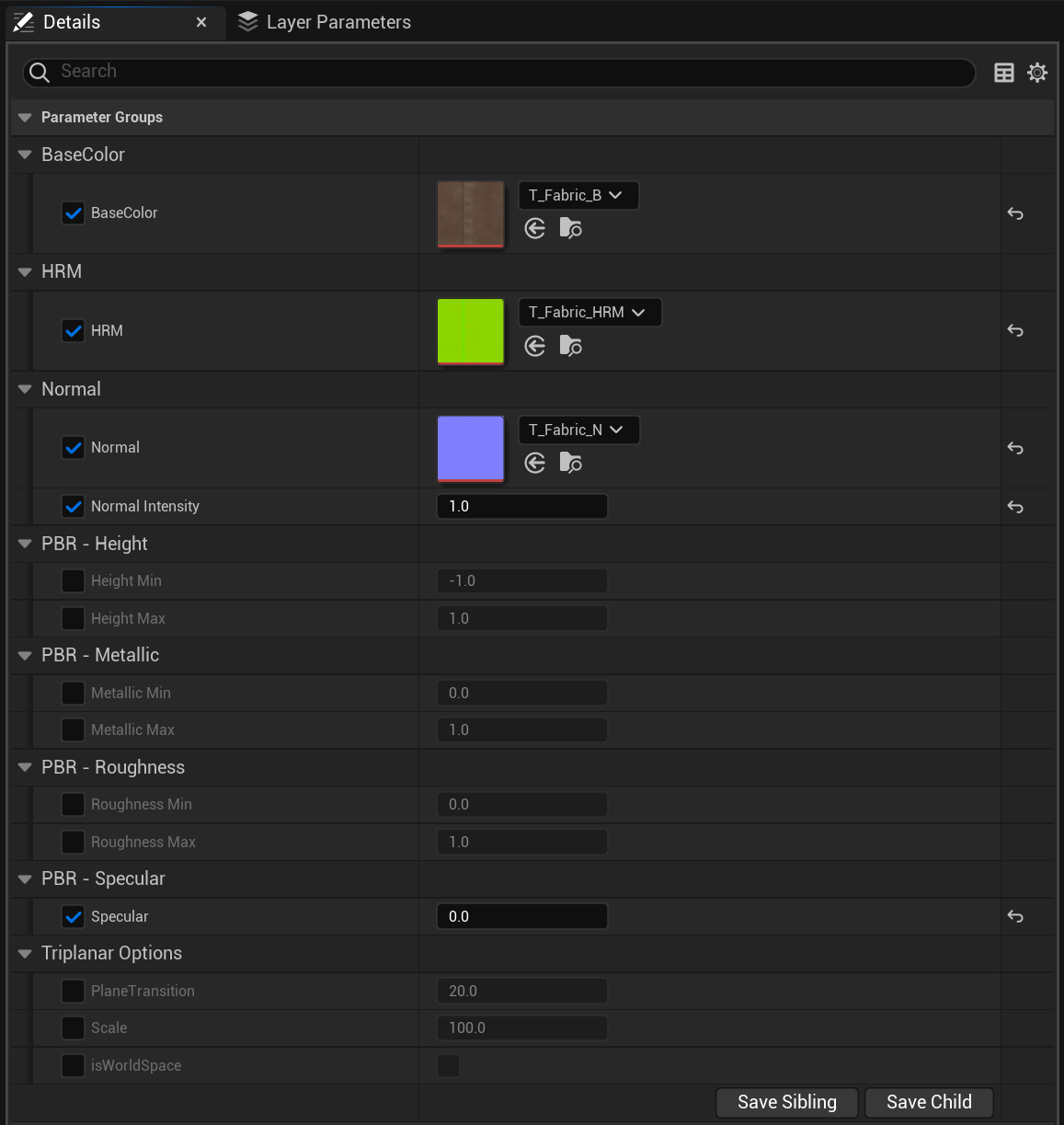This screenshot has width=1064, height=1125.
Task: Collapse the PBR - Roughness group
Action: point(24,767)
